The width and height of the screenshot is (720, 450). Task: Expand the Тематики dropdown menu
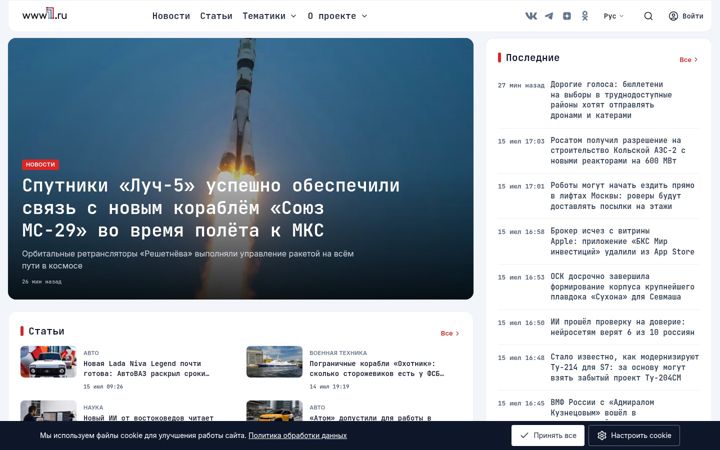click(269, 16)
